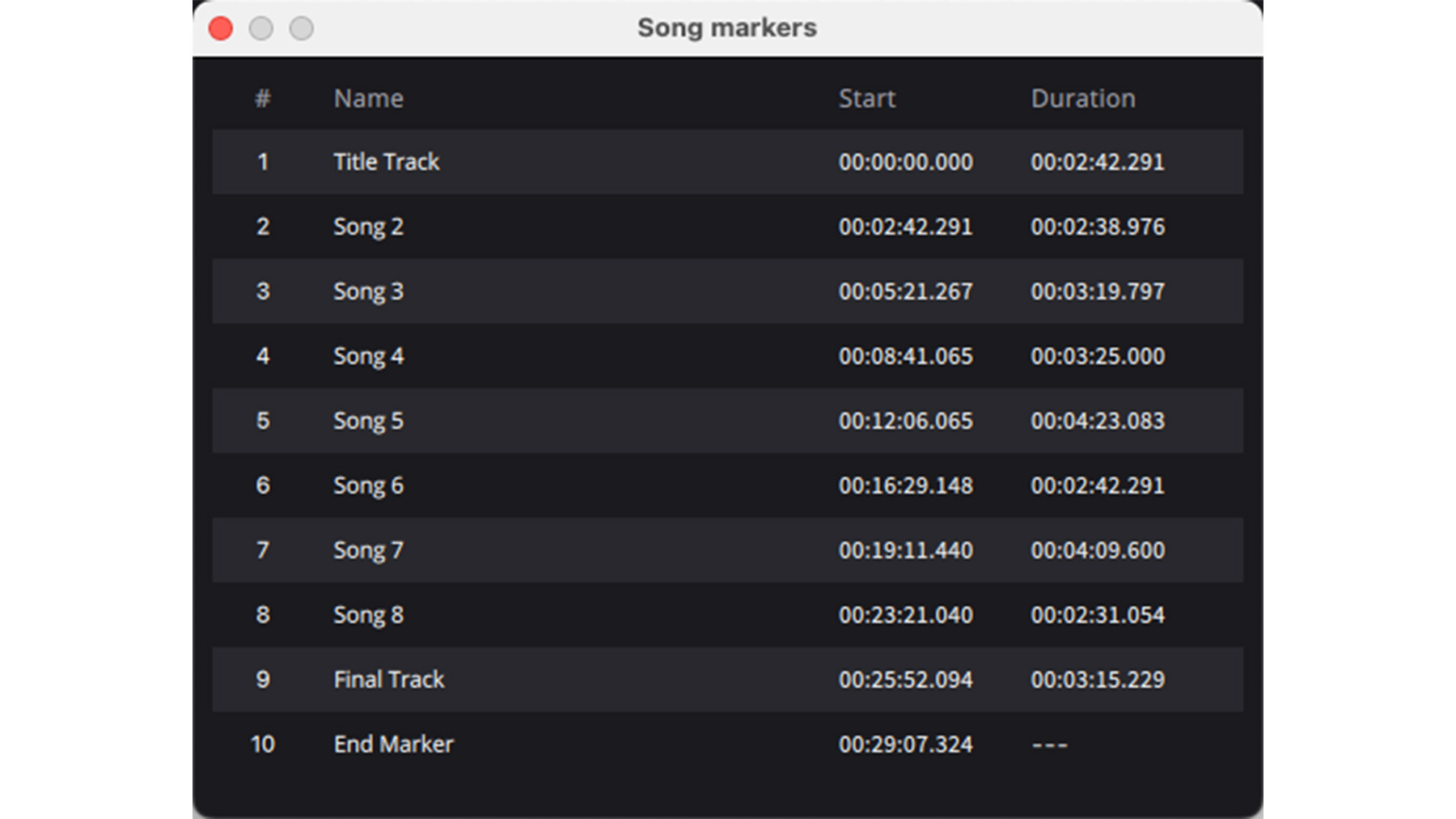Select the Song 7 marker row
This screenshot has height=819, width=1456.
pyautogui.click(x=566, y=550)
